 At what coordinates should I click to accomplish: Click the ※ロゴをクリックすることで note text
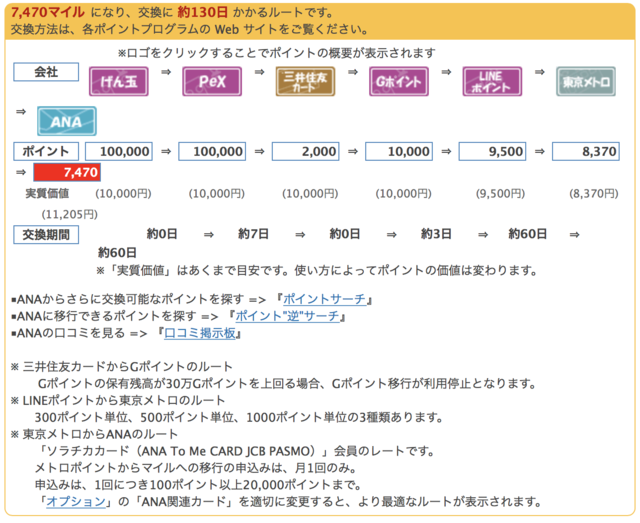pyautogui.click(x=277, y=53)
